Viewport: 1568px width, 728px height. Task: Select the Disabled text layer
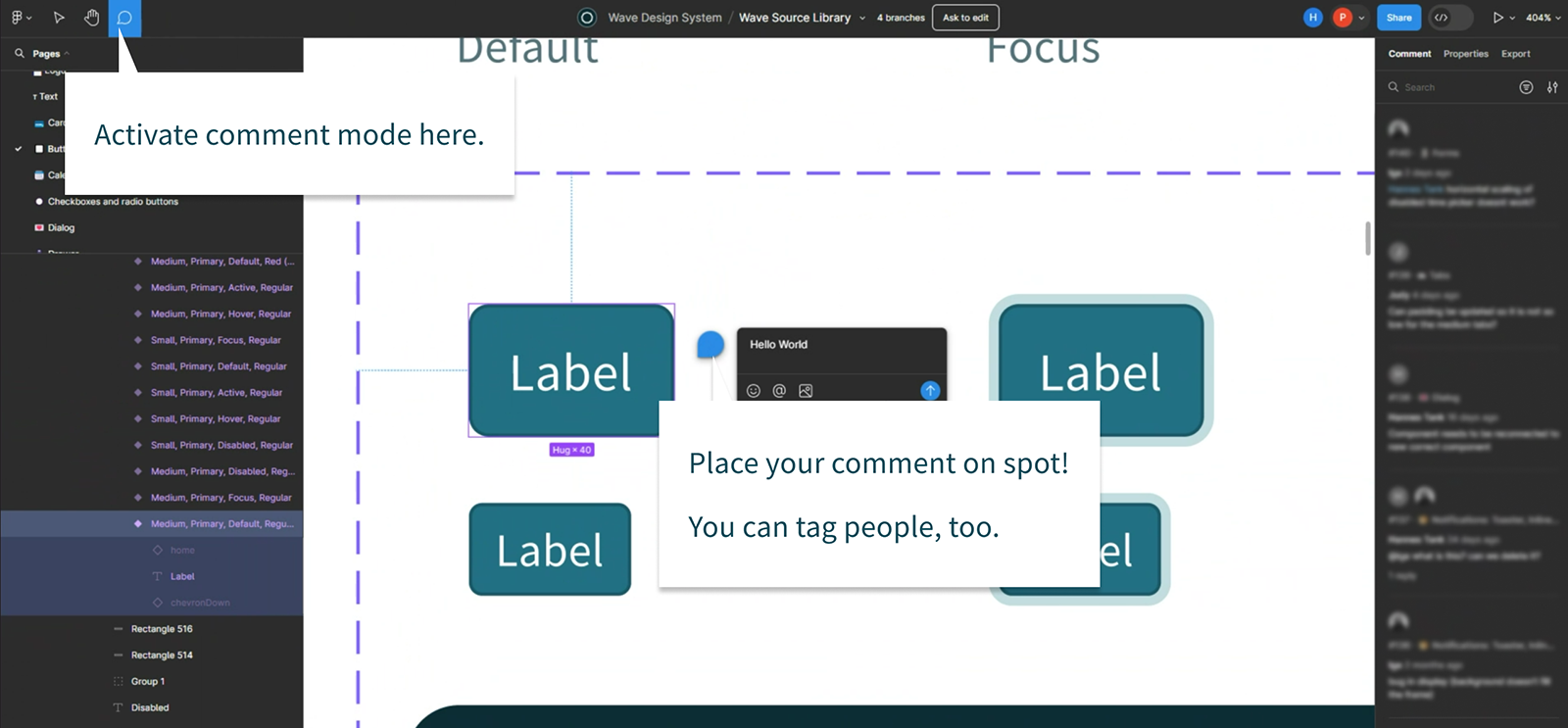150,707
